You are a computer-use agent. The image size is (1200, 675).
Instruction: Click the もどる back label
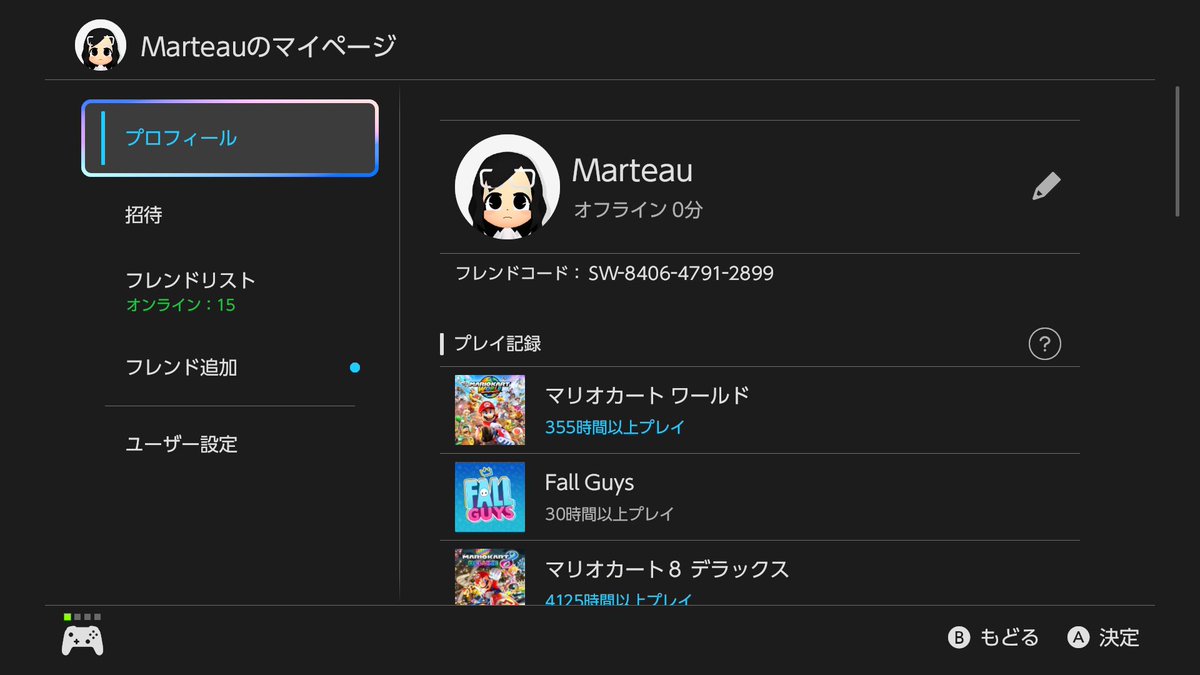[1009, 638]
